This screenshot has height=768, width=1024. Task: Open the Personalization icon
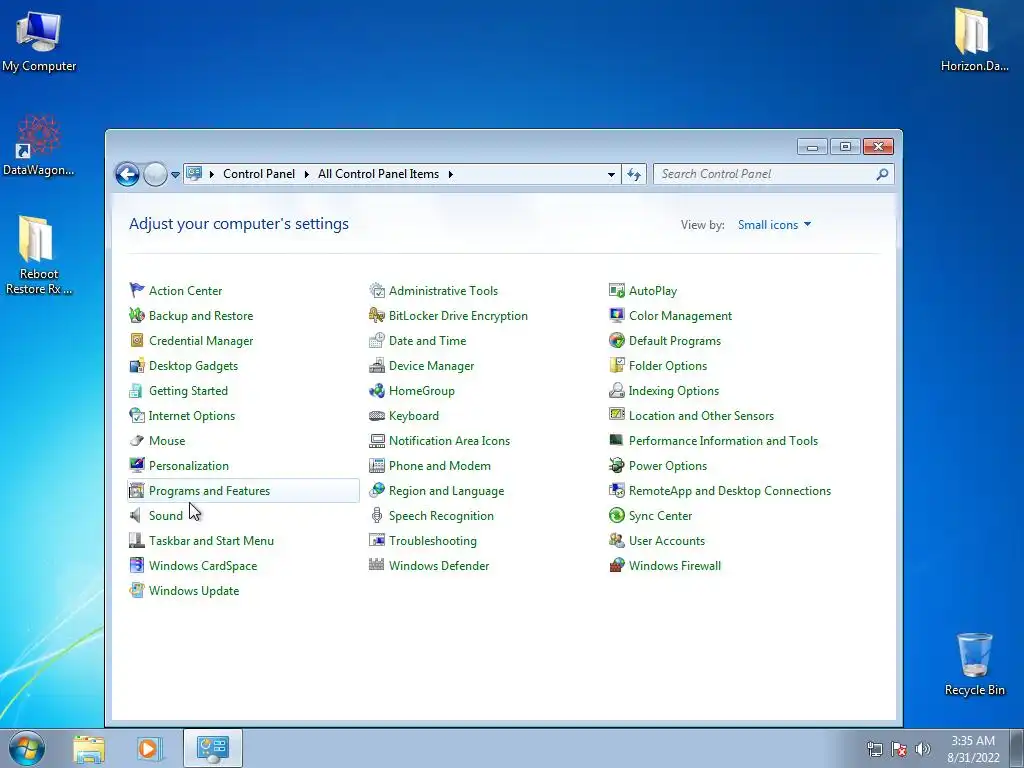136,466
